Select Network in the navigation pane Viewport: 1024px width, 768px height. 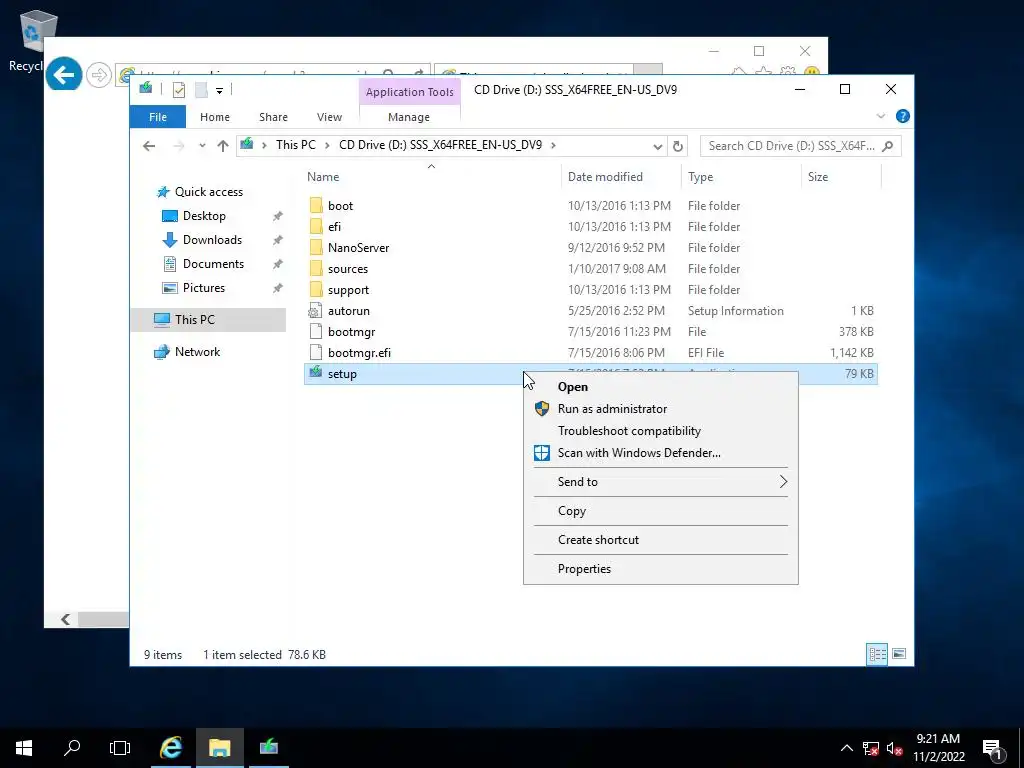[x=197, y=351]
